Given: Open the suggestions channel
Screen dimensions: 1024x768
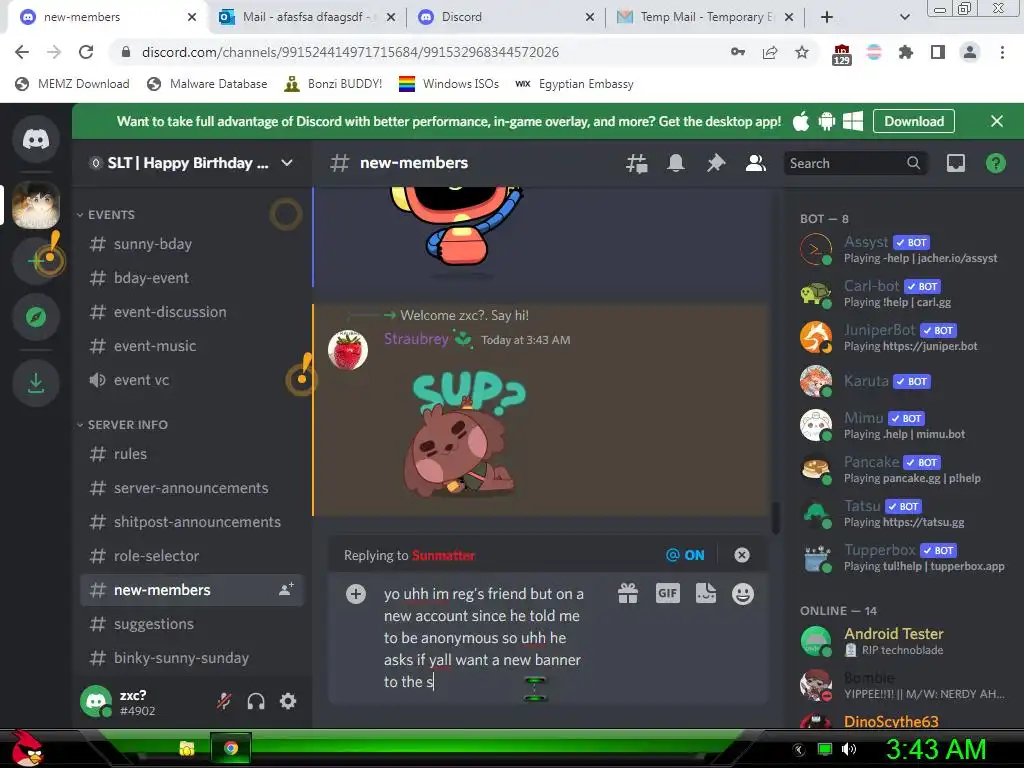Looking at the screenshot, I should click(191, 624).
